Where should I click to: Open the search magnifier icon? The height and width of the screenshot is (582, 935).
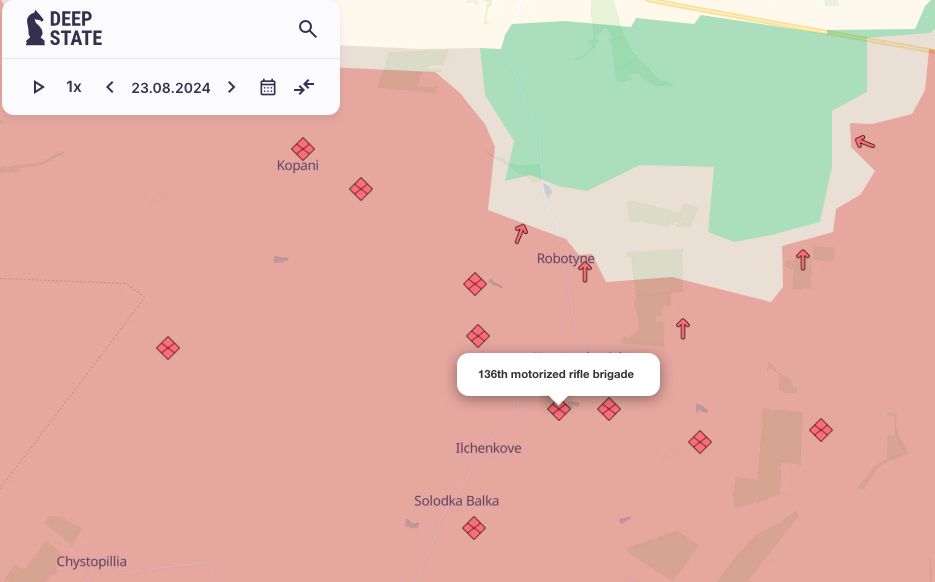coord(308,29)
